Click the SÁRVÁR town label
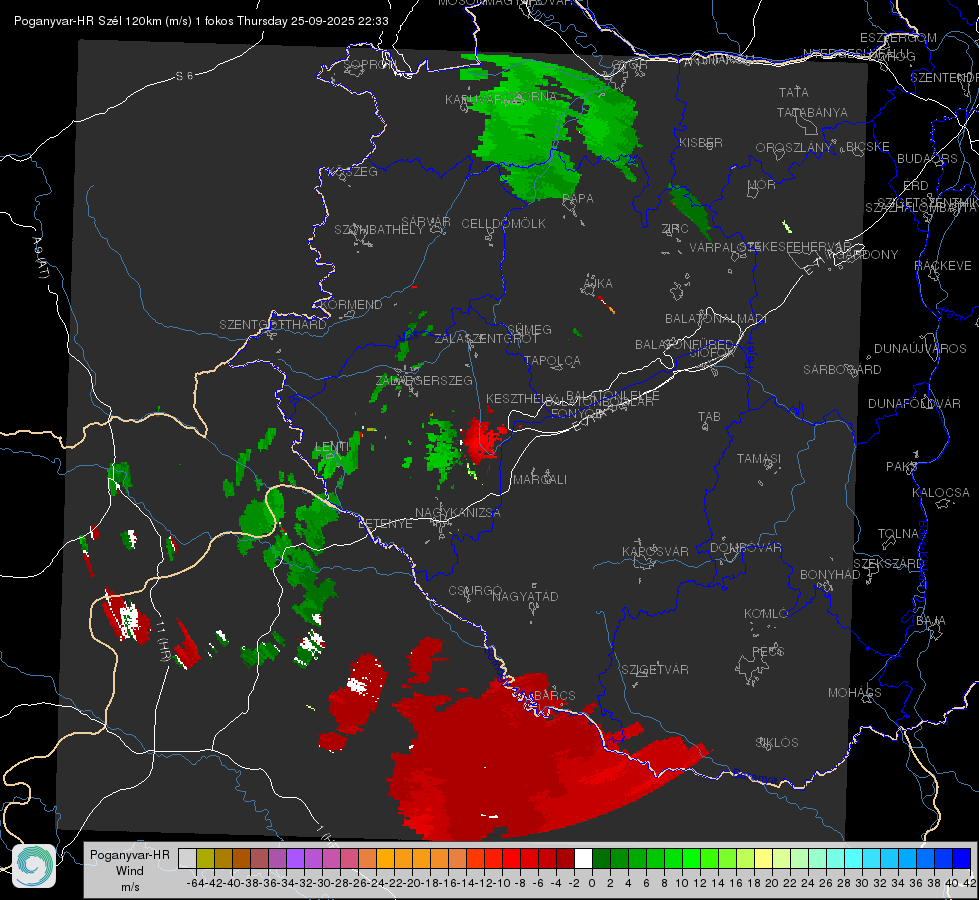The height and width of the screenshot is (900, 979). tap(426, 222)
